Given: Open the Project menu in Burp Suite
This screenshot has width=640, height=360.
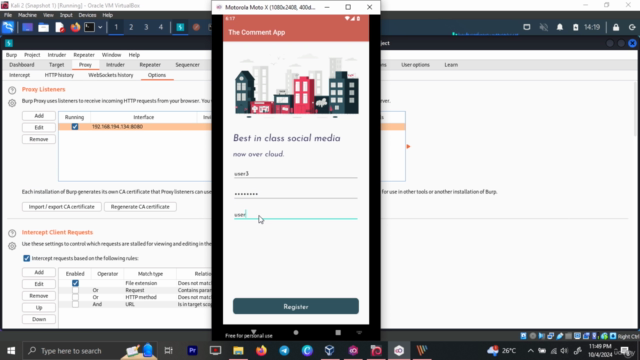Looking at the screenshot, I should 32,55.
